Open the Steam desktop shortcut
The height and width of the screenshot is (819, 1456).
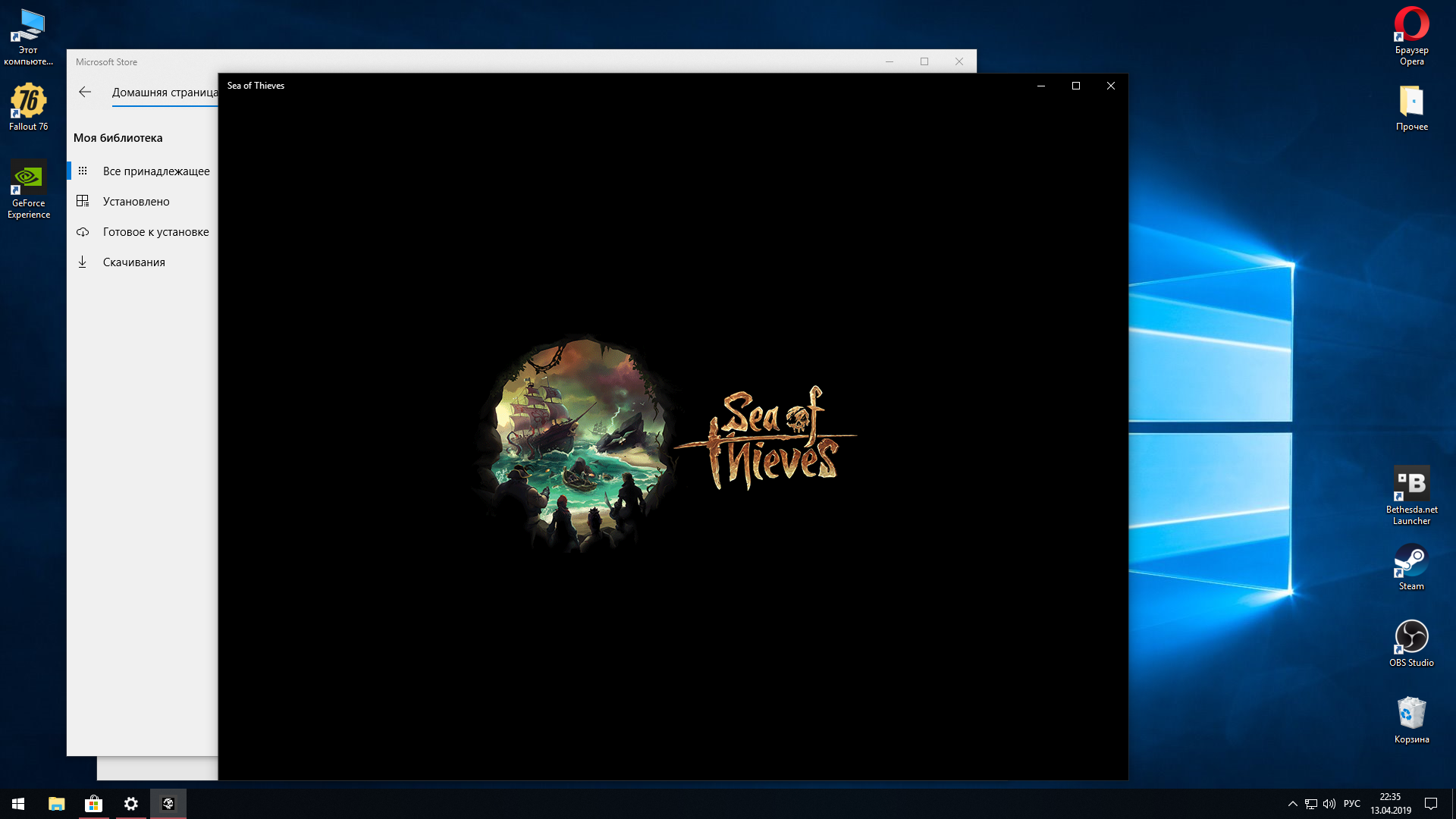point(1411,567)
